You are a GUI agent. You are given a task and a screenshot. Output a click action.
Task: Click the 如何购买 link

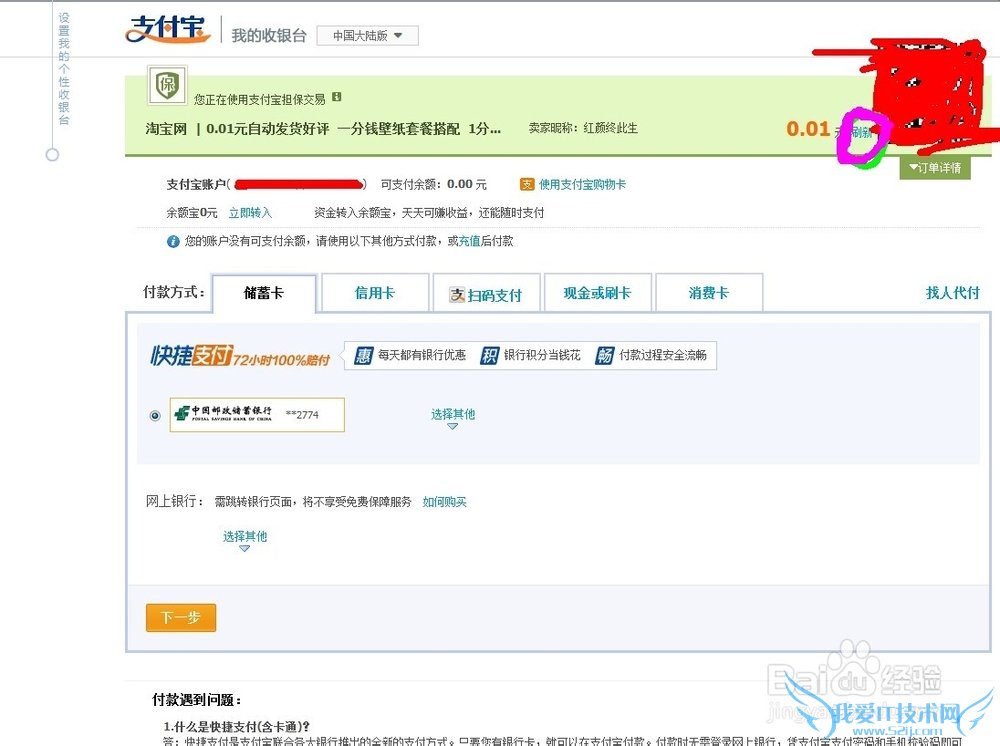coord(445,502)
